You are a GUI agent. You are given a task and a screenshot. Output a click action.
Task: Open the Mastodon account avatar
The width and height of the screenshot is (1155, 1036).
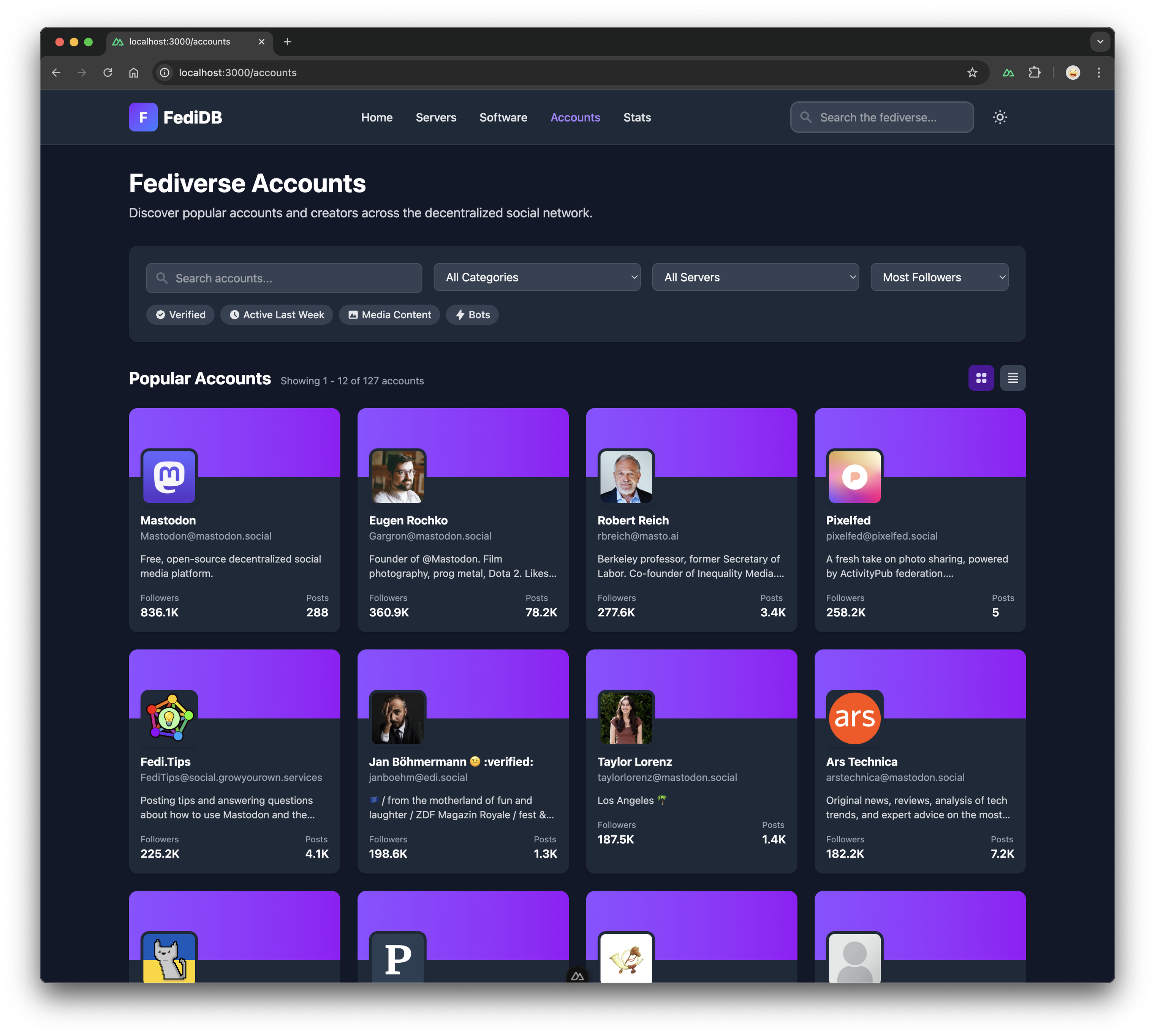(169, 477)
